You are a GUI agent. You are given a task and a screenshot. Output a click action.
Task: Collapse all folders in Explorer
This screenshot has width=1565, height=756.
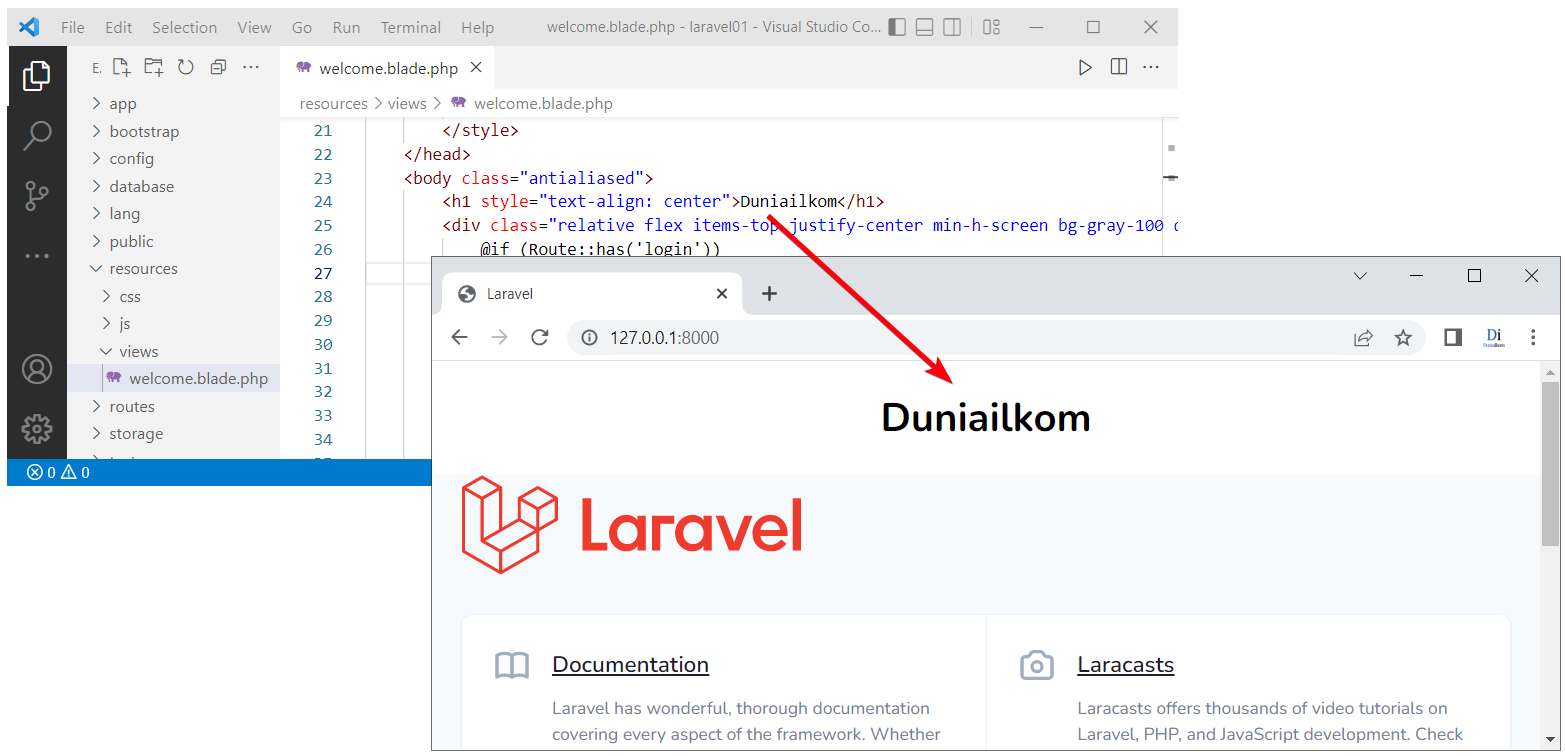(218, 67)
